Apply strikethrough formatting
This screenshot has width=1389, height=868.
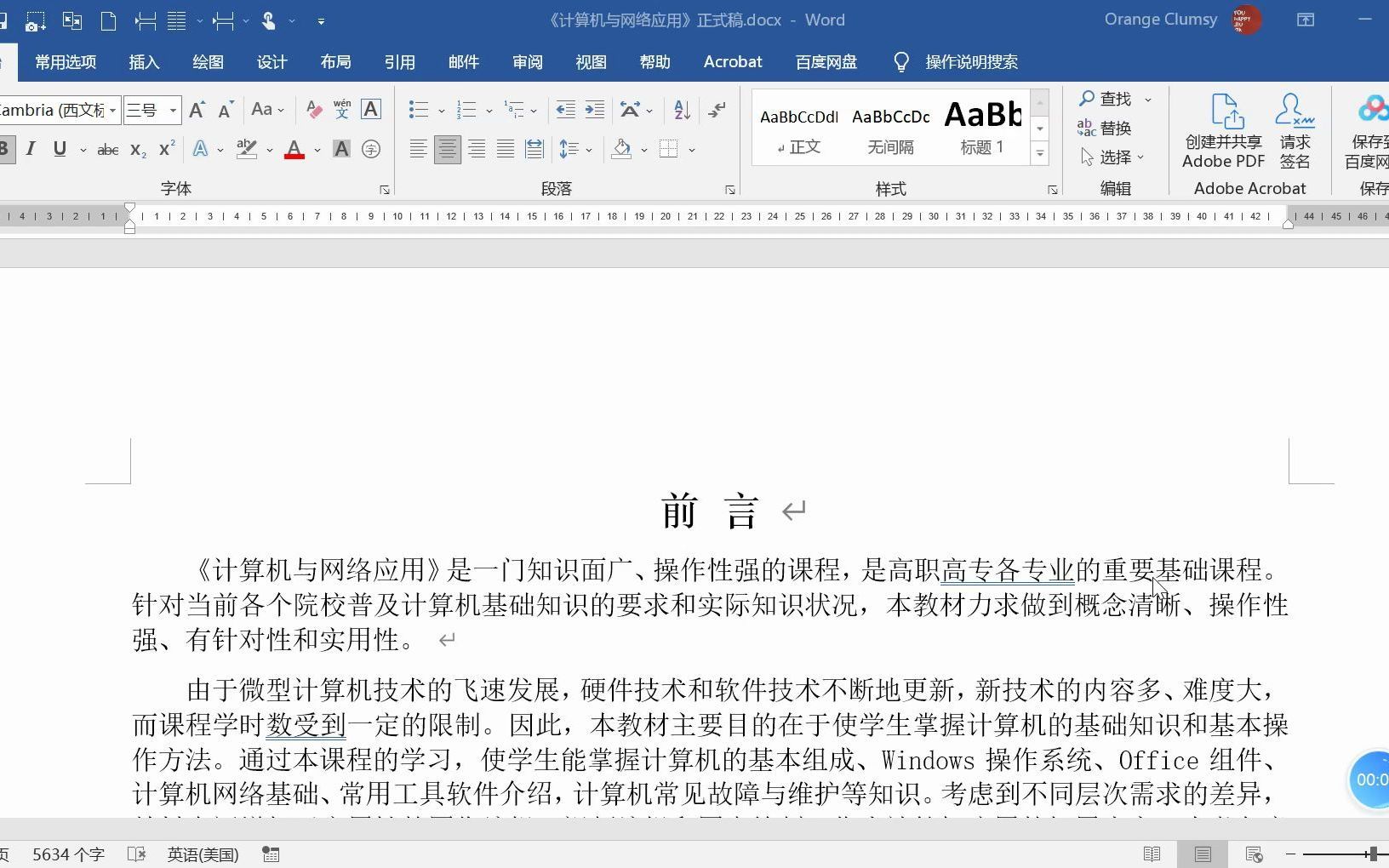(x=106, y=149)
